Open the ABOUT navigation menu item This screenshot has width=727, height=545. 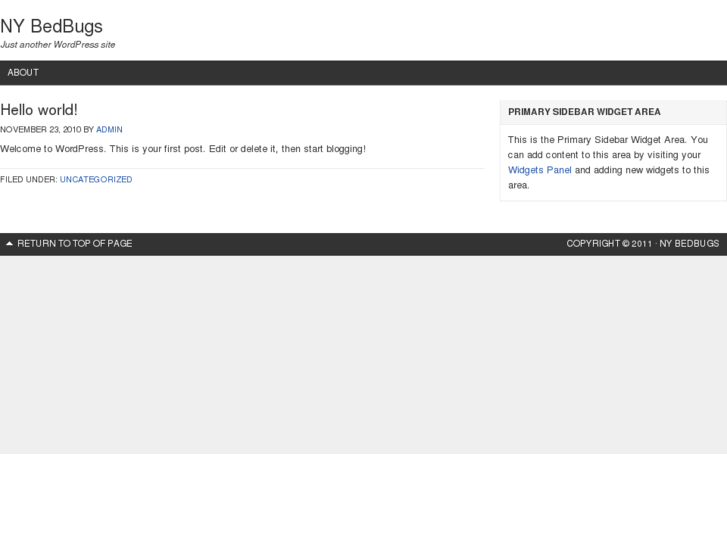coord(23,73)
